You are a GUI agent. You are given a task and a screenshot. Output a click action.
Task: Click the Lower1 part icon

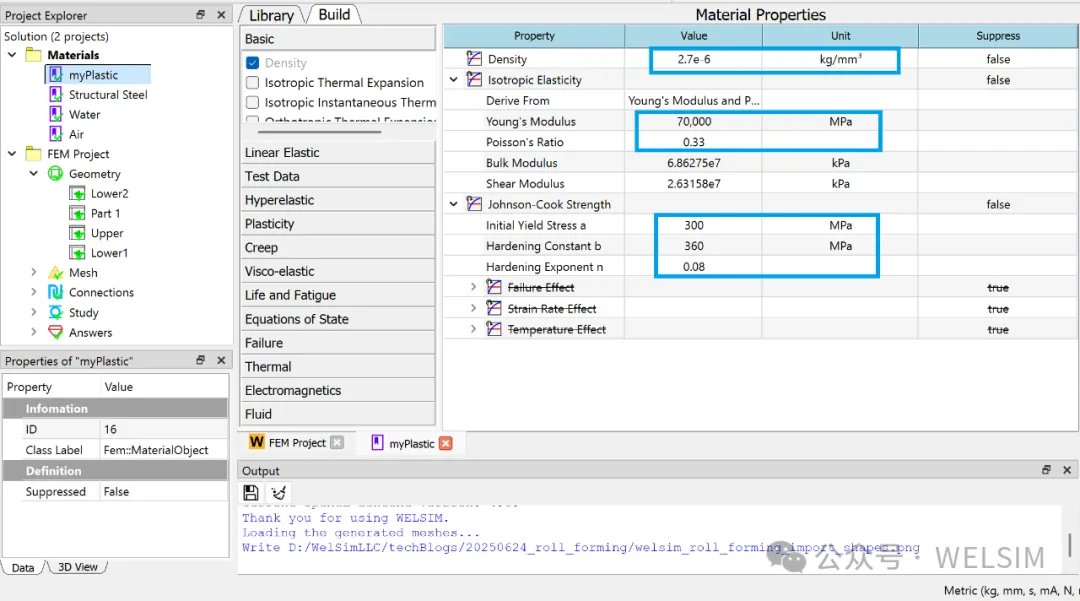[77, 253]
